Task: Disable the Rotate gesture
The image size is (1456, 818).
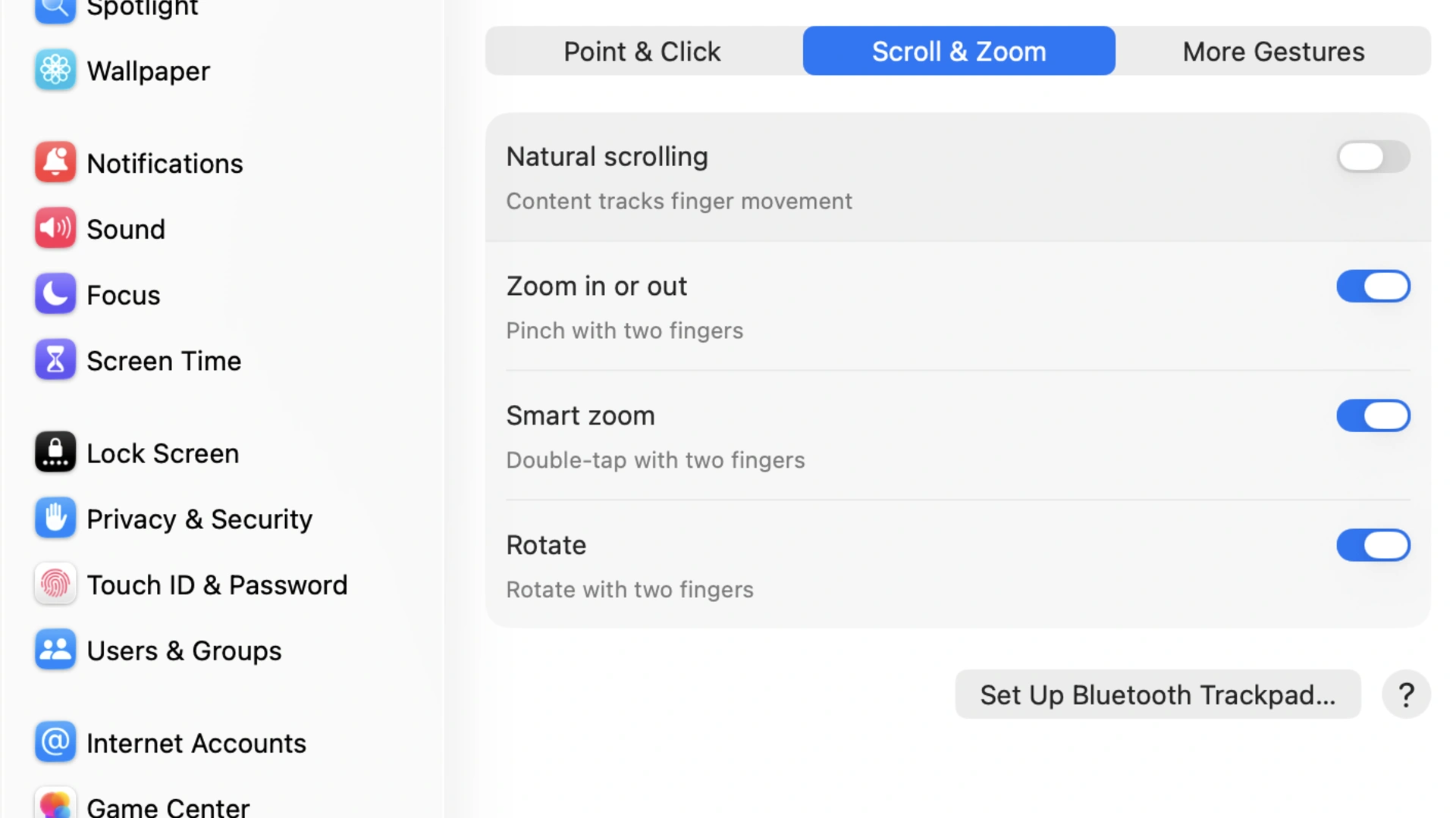Action: click(x=1373, y=545)
